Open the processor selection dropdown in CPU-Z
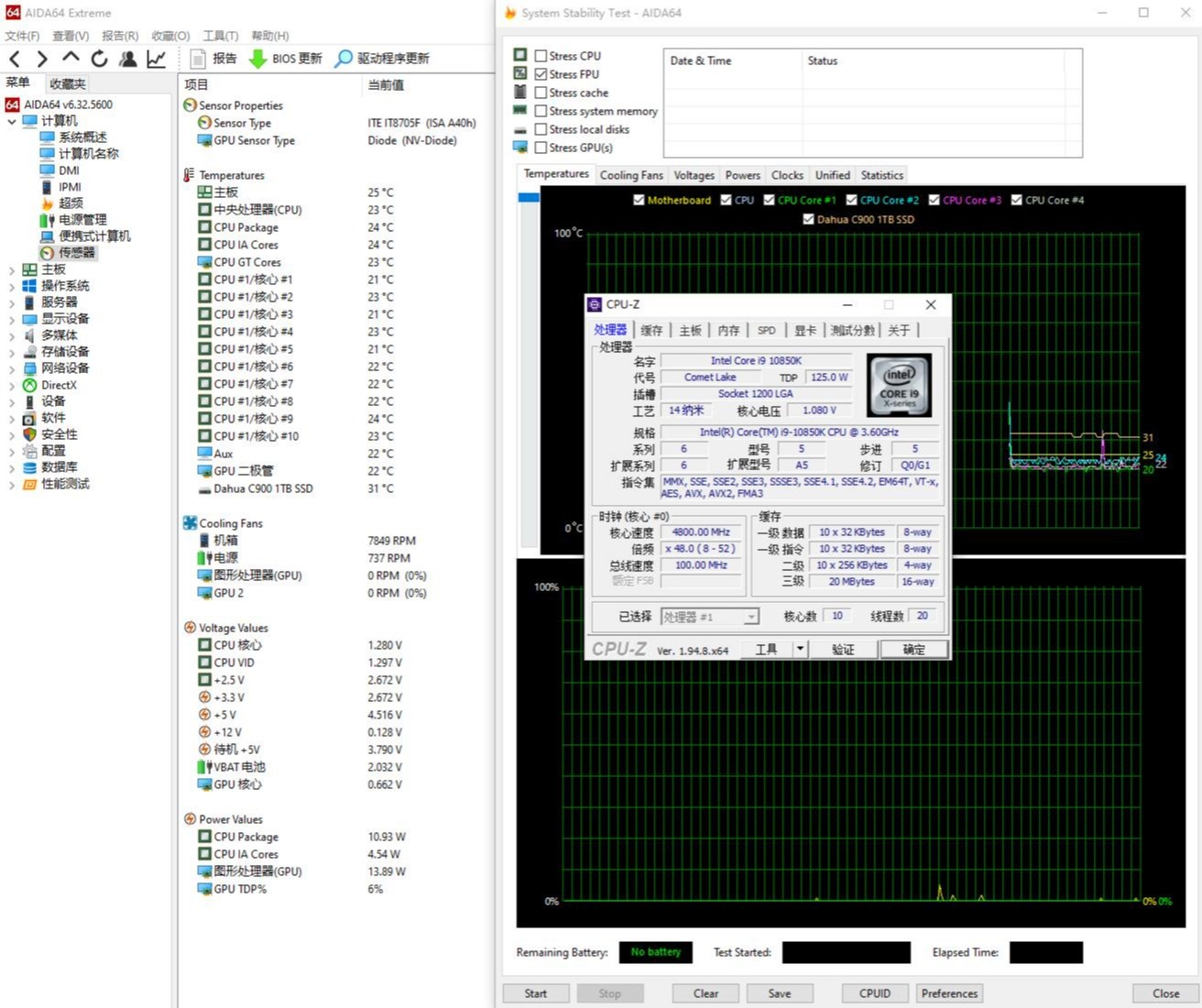Screen dimensions: 1202x1008 [x=751, y=617]
